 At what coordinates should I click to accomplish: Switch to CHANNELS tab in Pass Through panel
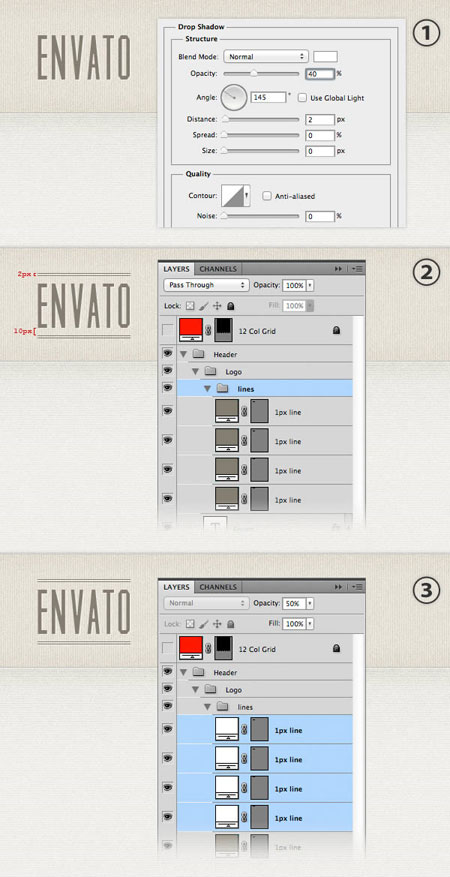(219, 269)
